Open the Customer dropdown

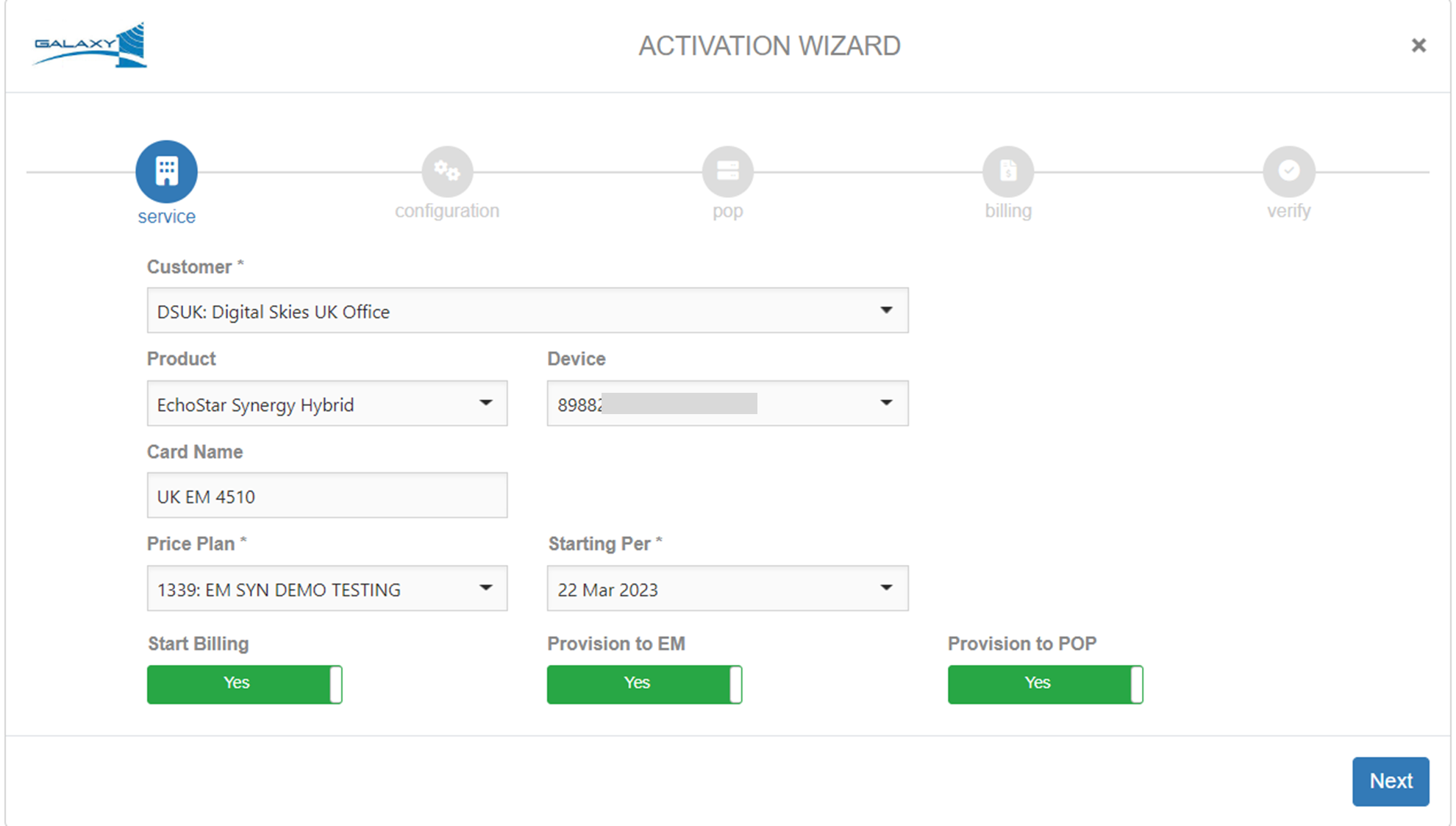[x=527, y=310]
